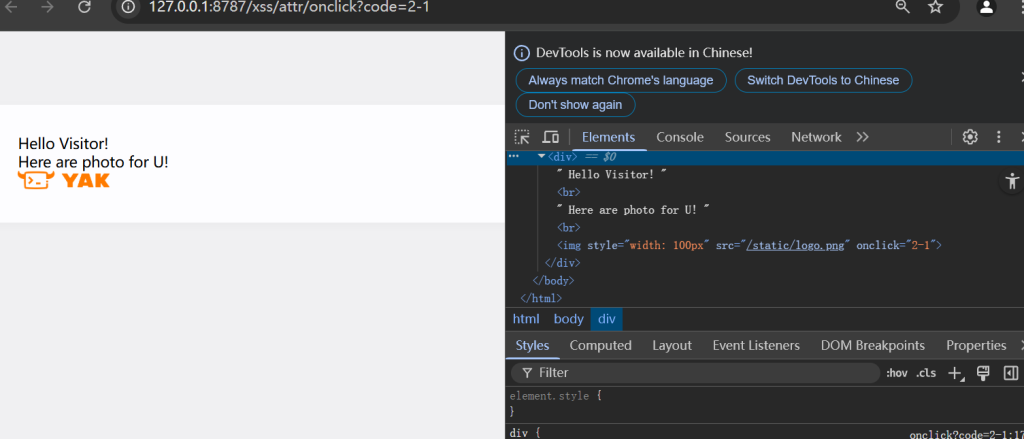The image size is (1024, 439).
Task: Open the DevTools three-dot customize menu
Action: [x=998, y=137]
